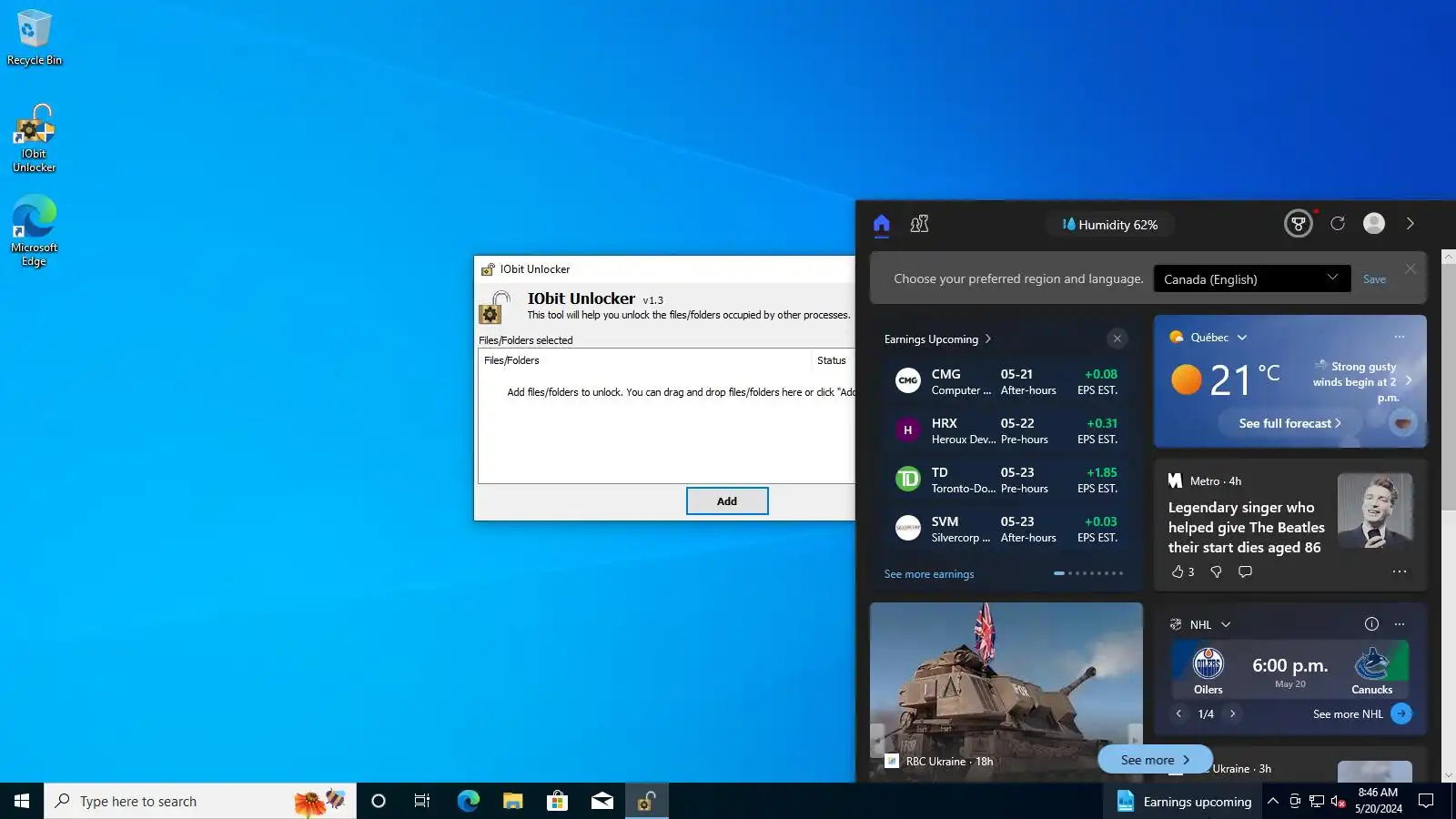Open Cortana from the taskbar
Screen dimensions: 1456x819
click(379, 801)
